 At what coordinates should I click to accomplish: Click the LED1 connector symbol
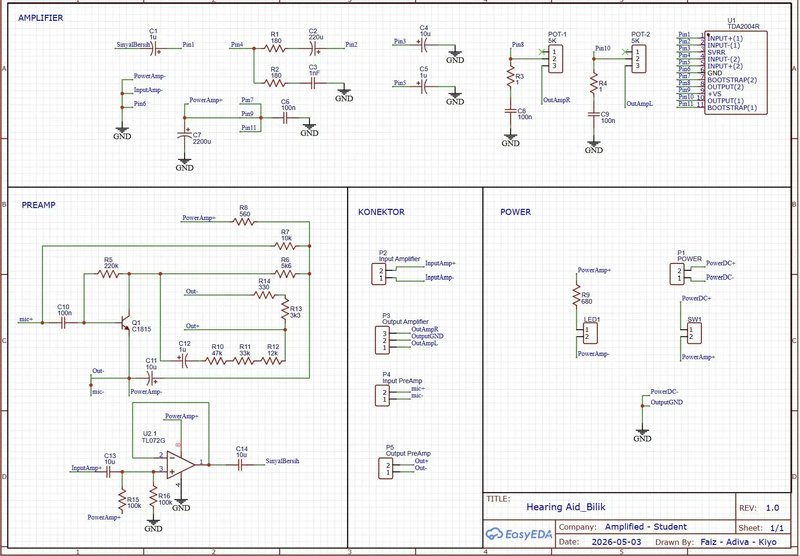[590, 333]
